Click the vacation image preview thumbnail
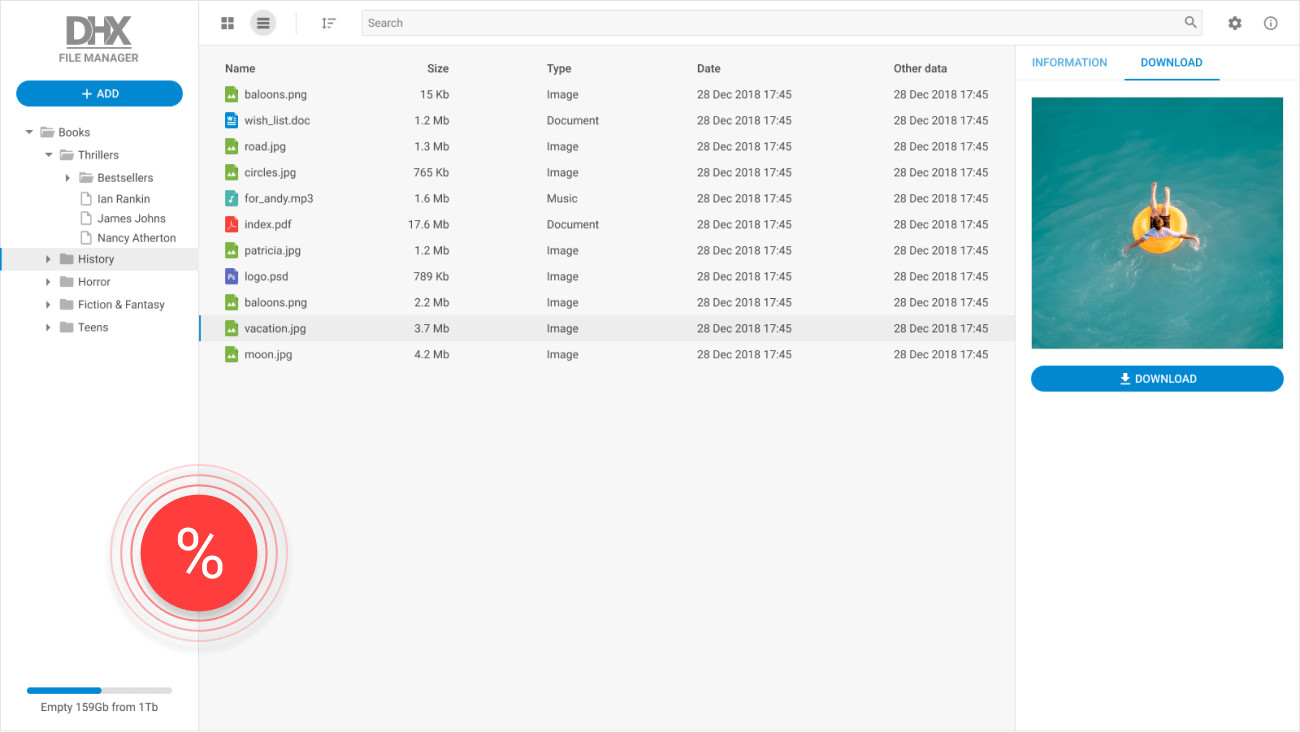 1157,222
